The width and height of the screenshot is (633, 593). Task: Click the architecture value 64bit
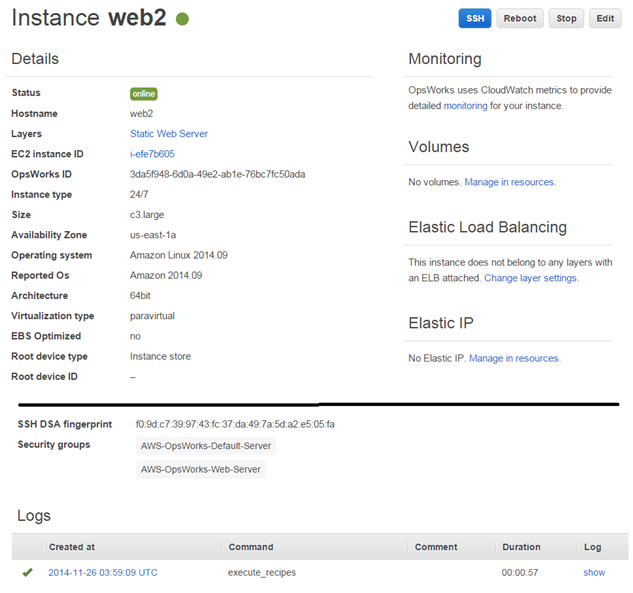coord(140,295)
